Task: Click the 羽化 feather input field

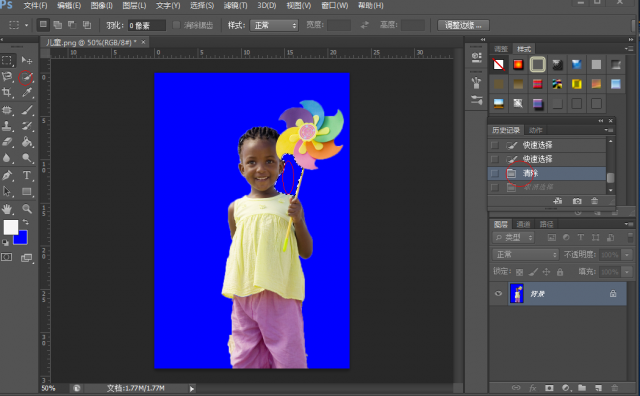Action: (147, 25)
